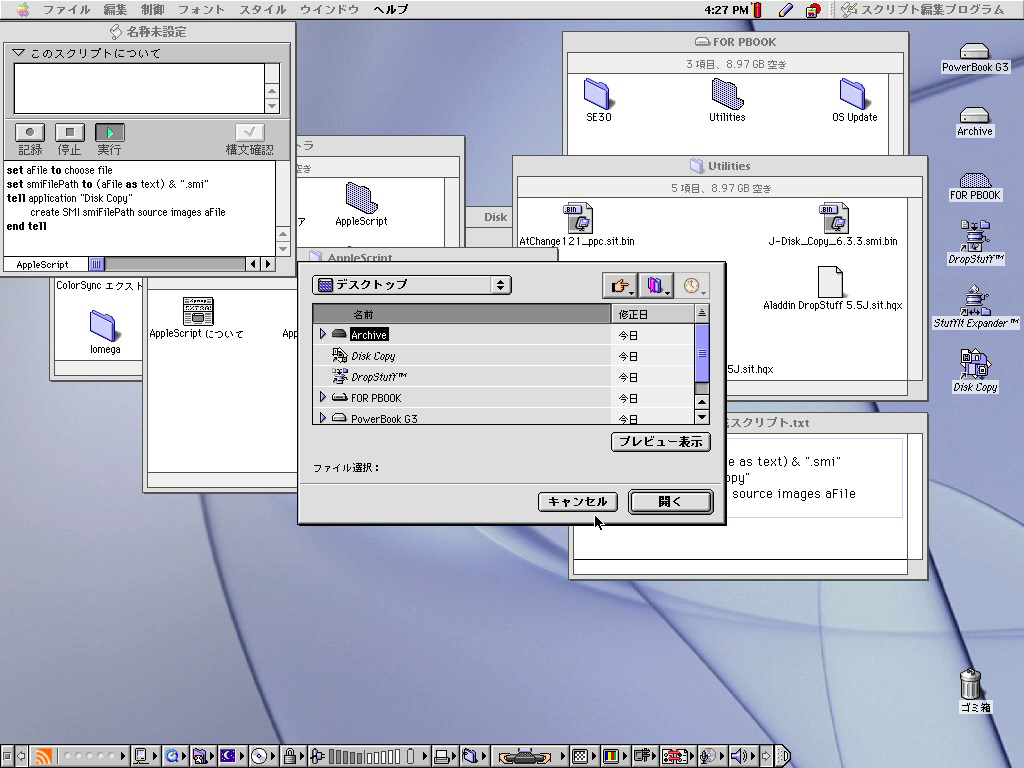1024x768 pixels.
Task: Click the script window horizontal scroll right arrow
Action: [x=268, y=264]
